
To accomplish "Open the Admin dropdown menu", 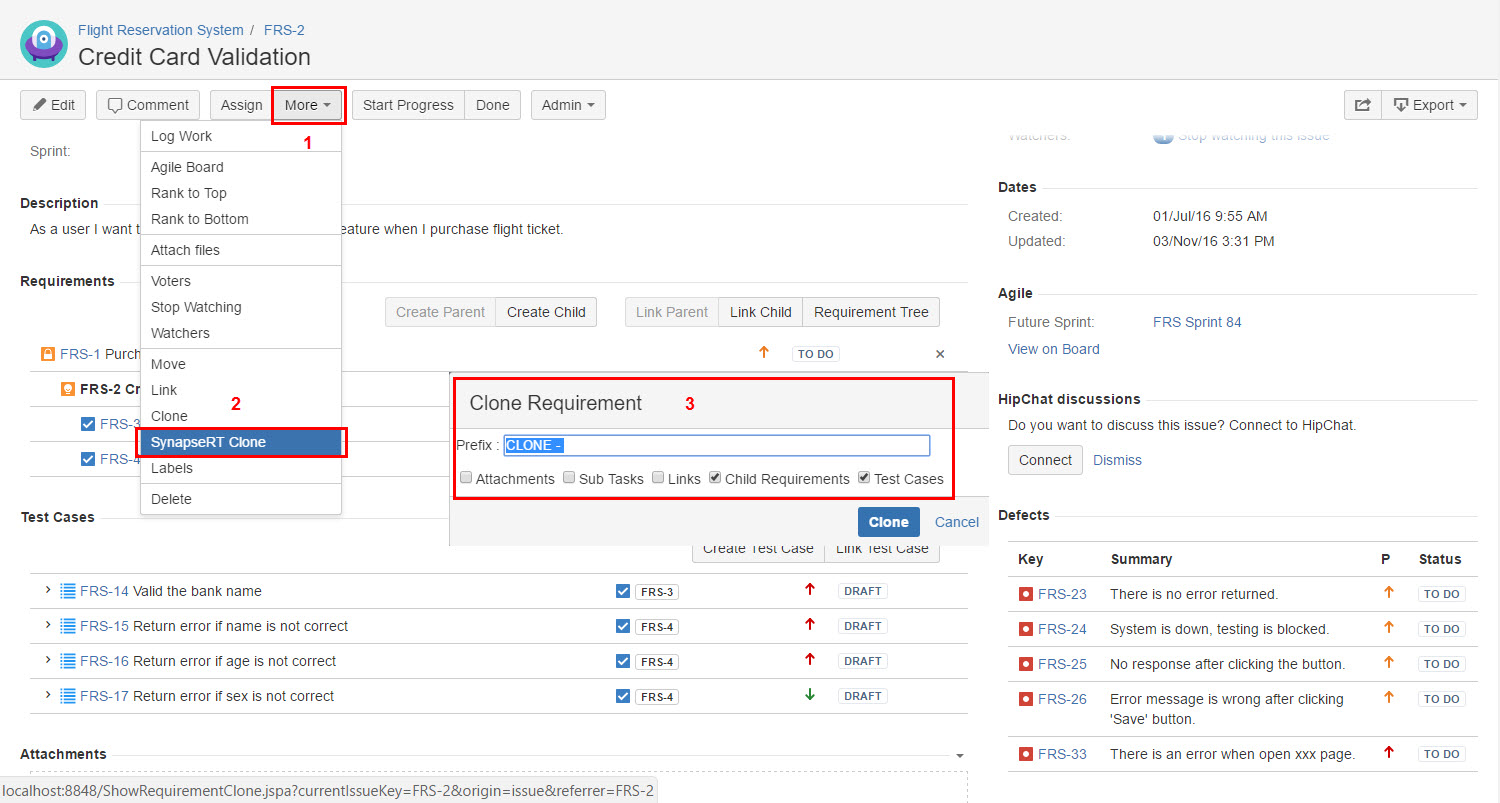I will (568, 105).
